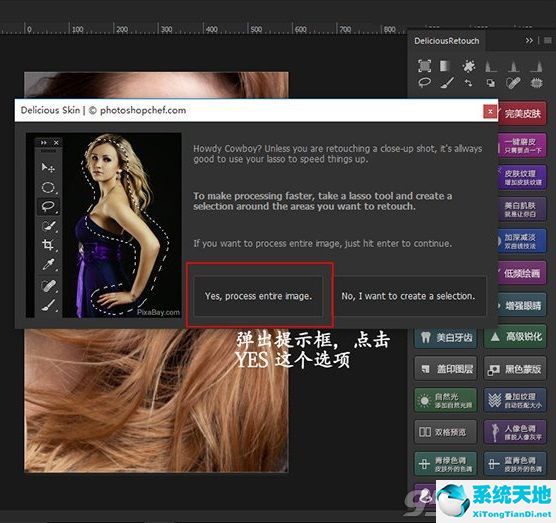Viewport: 556px width, 523px height.
Task: Close the Delicious Skin dialog
Action: (x=490, y=112)
